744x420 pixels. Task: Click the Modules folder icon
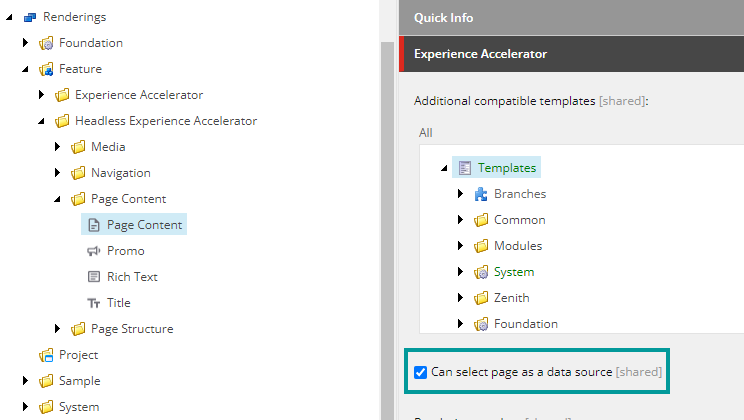pos(481,246)
